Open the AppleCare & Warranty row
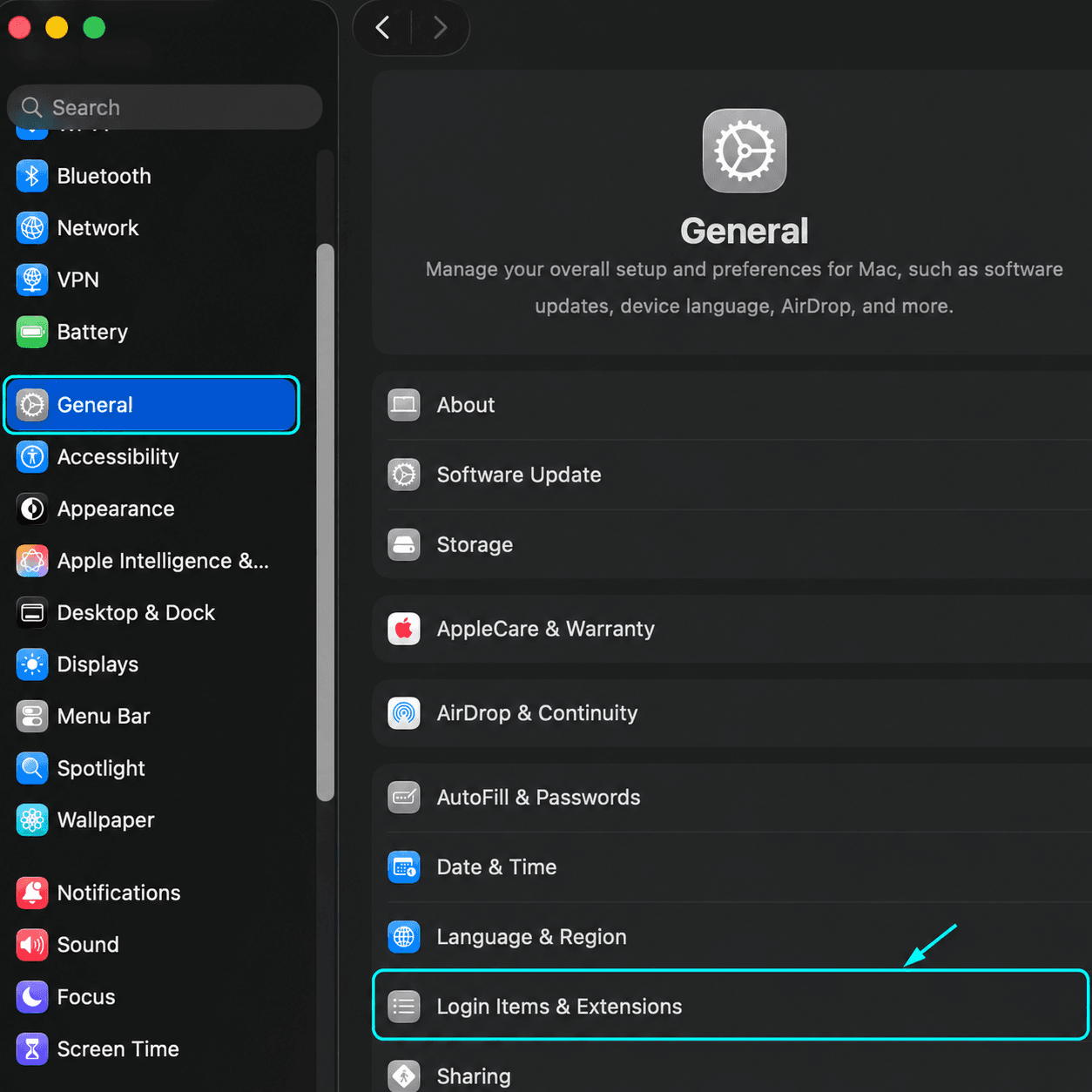1092x1092 pixels. click(731, 629)
